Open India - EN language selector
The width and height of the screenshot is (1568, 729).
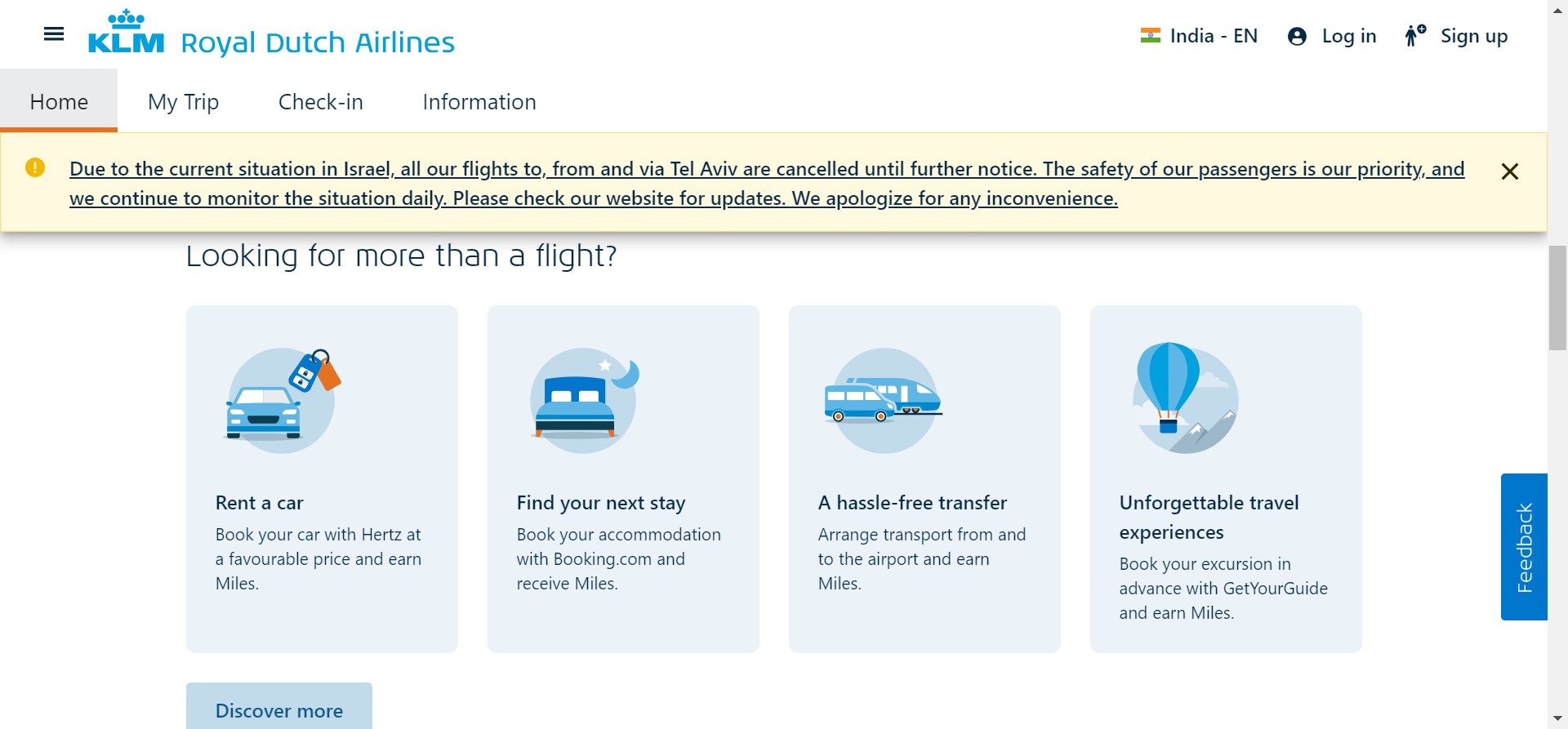[x=1199, y=36]
